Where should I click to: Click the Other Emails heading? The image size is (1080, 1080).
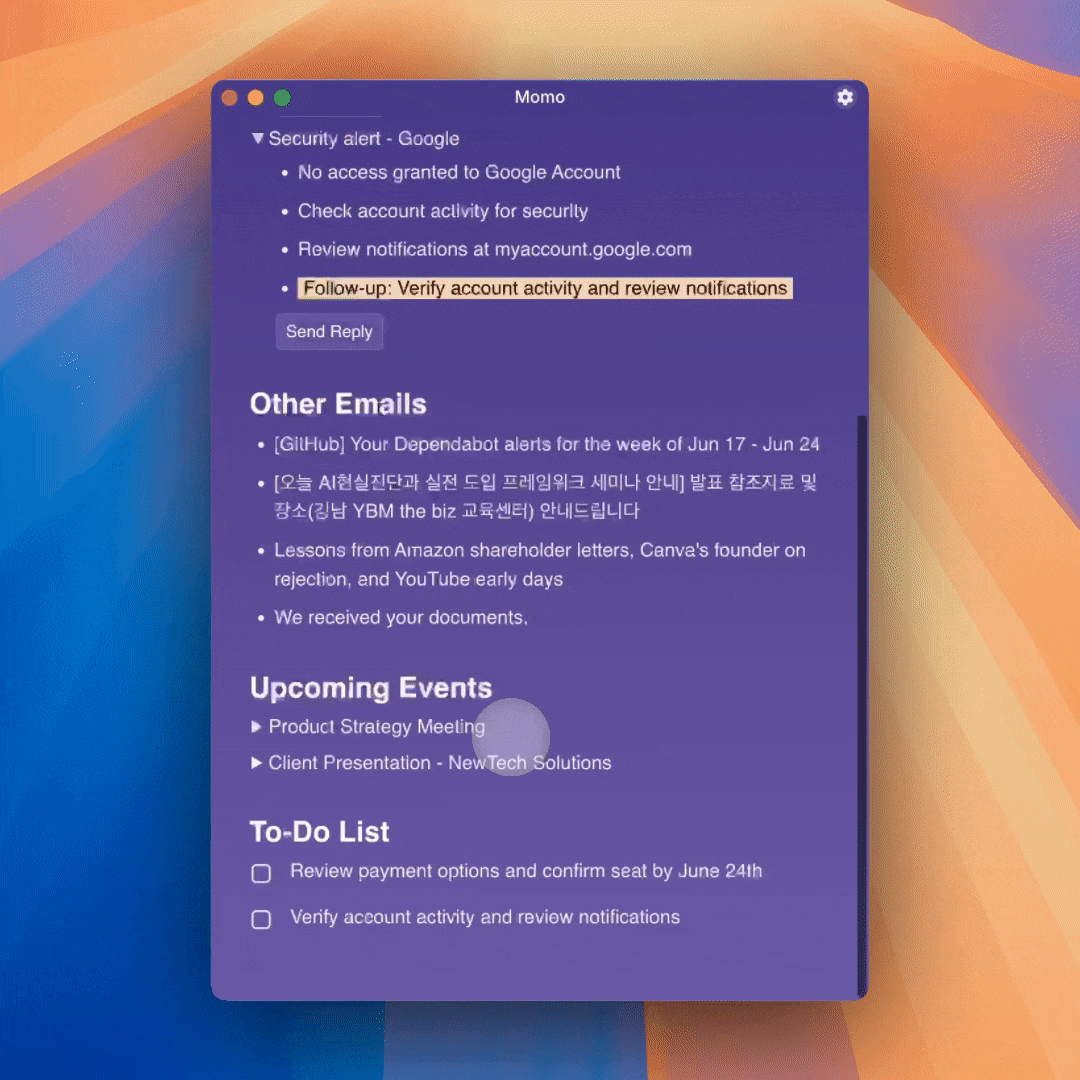click(x=338, y=404)
